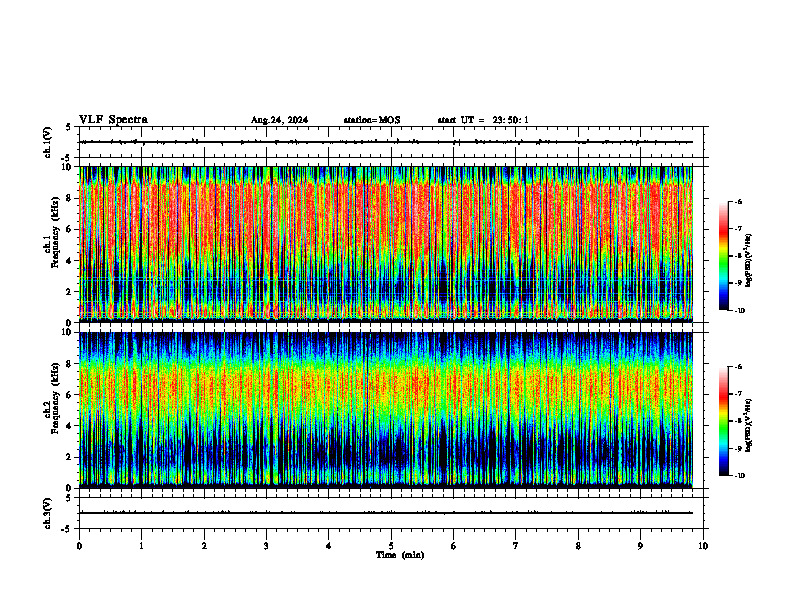The image size is (792, 612).
Task: Click the "-6" label on ch.1 color bar
Action: [x=738, y=201]
